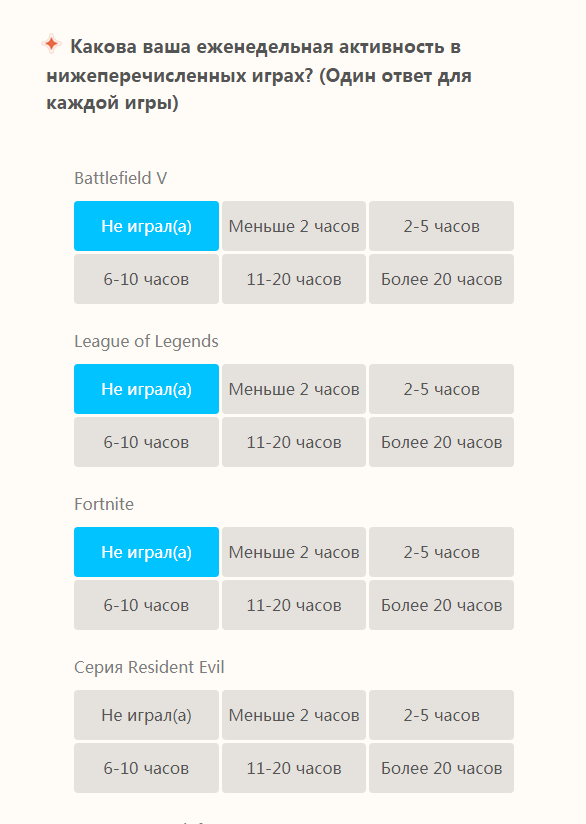The image size is (586, 824).
Task: Choose 'Более 20 часов' for Resident Evil series
Action: tap(441, 768)
